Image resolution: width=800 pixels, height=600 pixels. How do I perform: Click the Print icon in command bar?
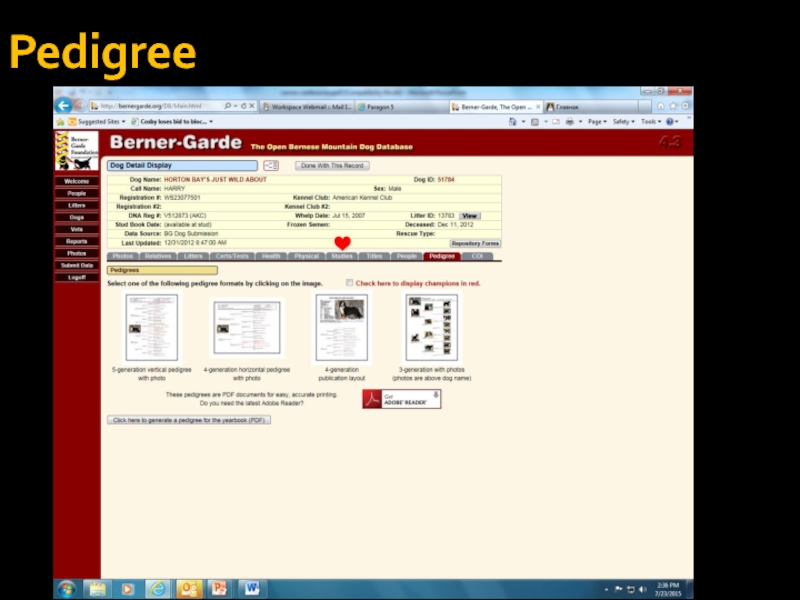coord(569,122)
